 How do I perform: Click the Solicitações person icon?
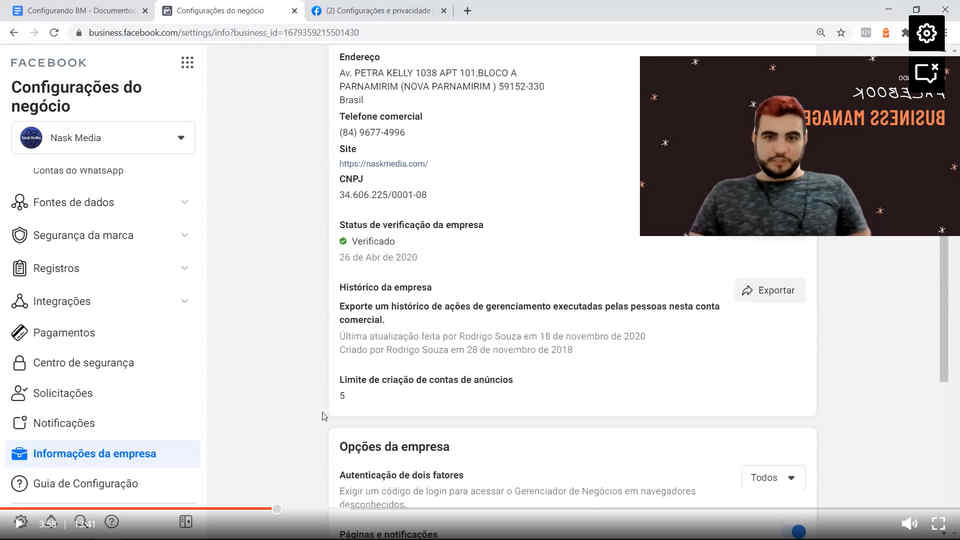(20, 393)
